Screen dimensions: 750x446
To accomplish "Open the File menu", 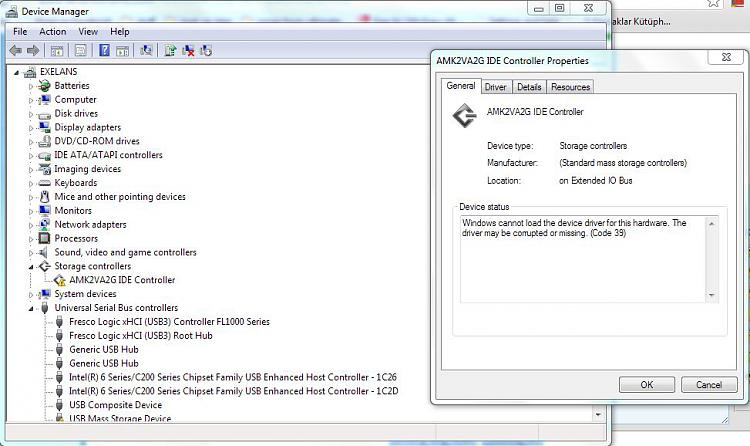I will click(20, 32).
